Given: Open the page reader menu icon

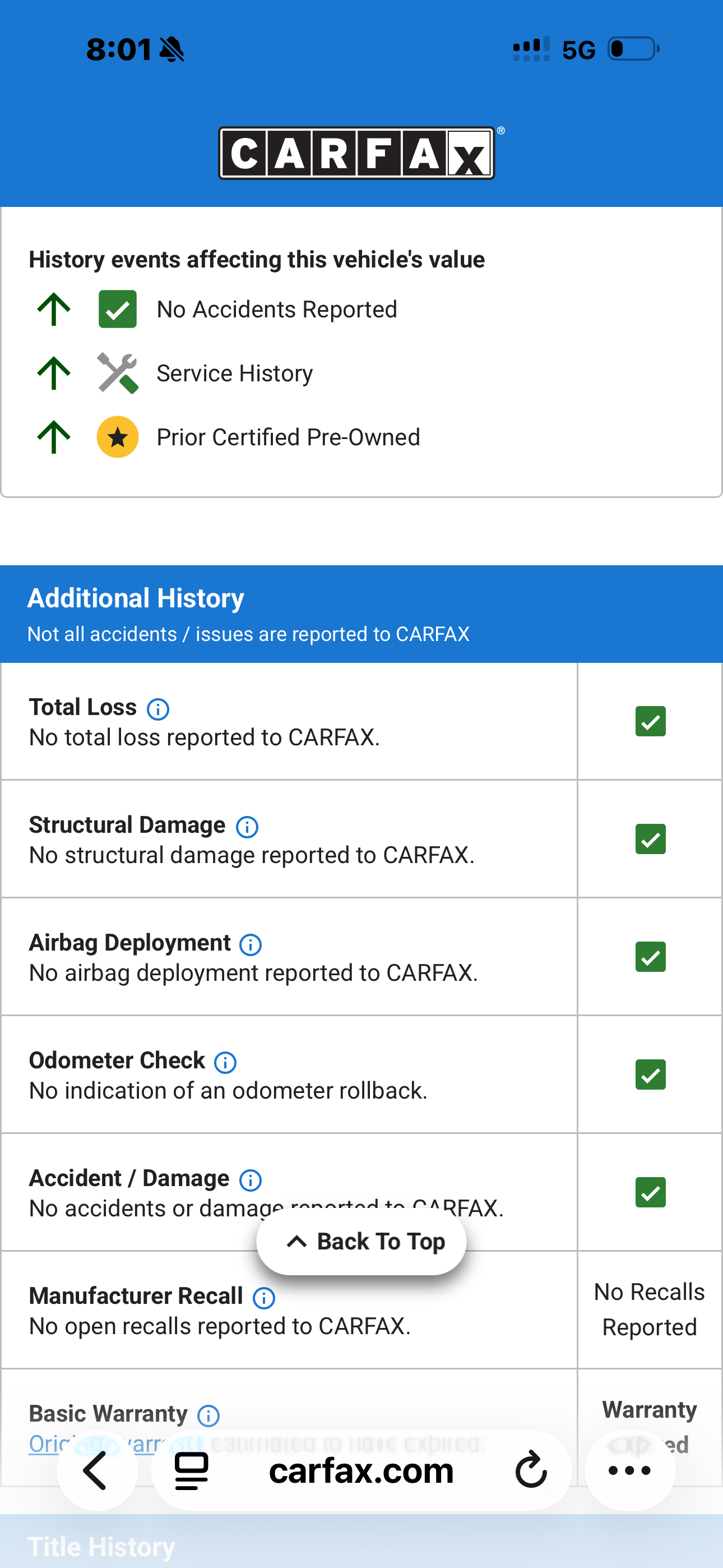Looking at the screenshot, I should [192, 1470].
